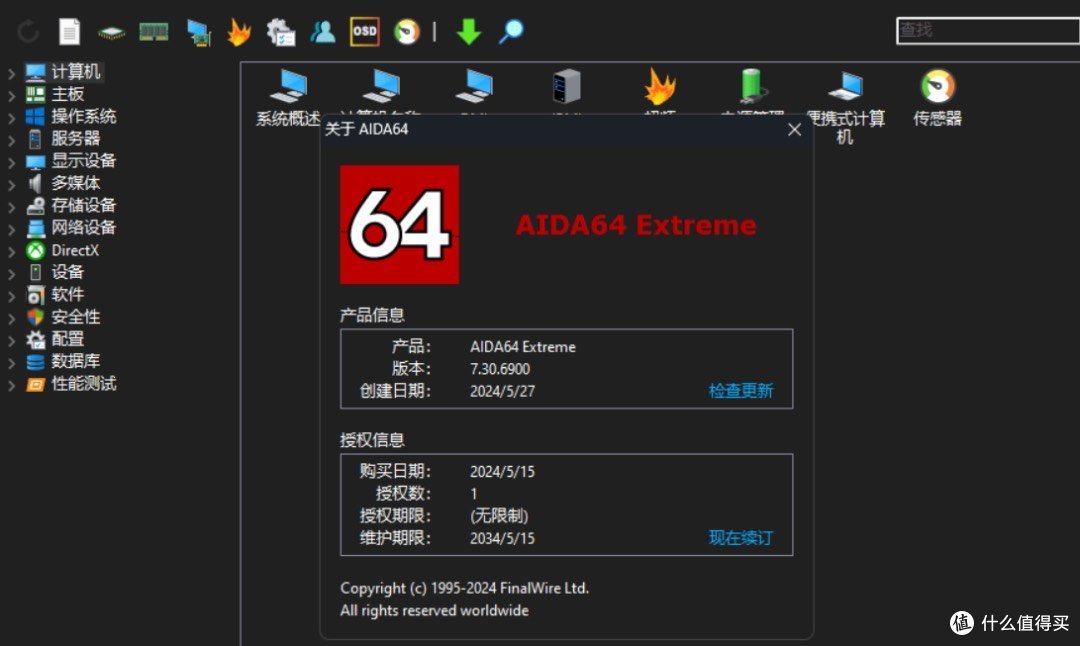Open the sensor gauge toolbar icon
Image resolution: width=1080 pixels, height=646 pixels.
pos(406,32)
